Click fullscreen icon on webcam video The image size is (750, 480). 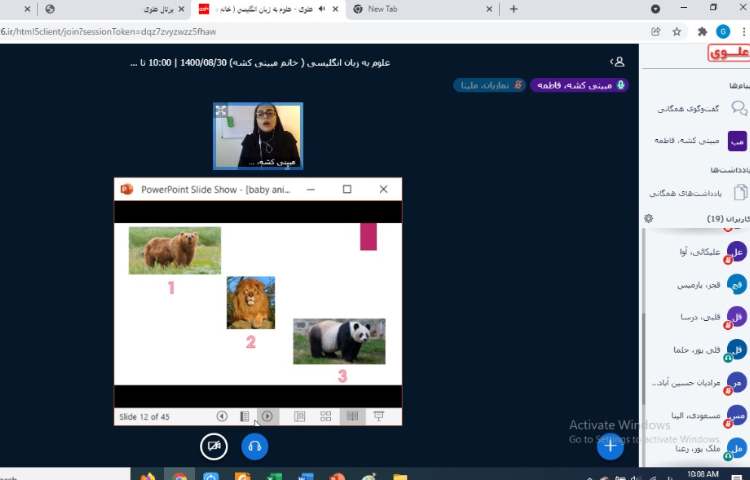pos(221,111)
